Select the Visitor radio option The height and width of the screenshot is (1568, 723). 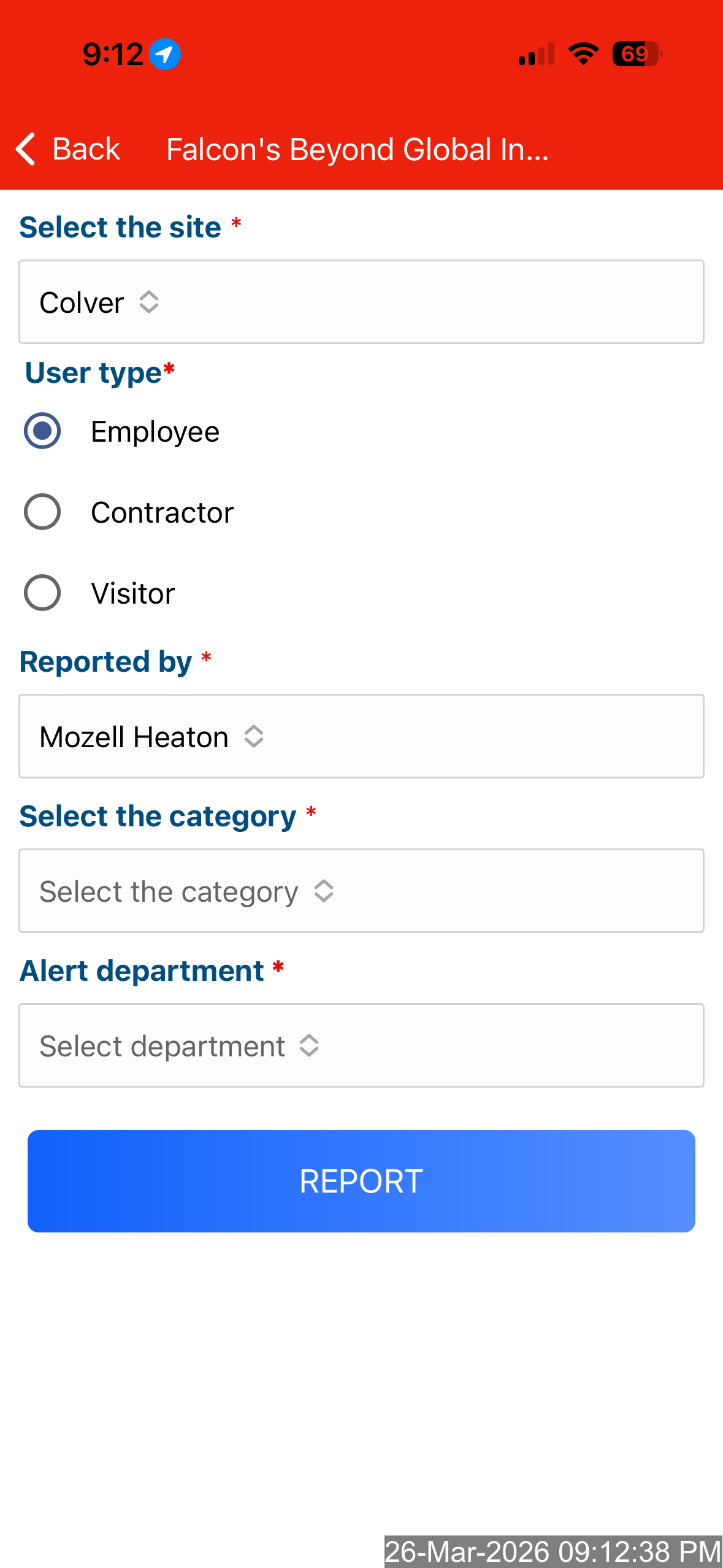tap(42, 593)
